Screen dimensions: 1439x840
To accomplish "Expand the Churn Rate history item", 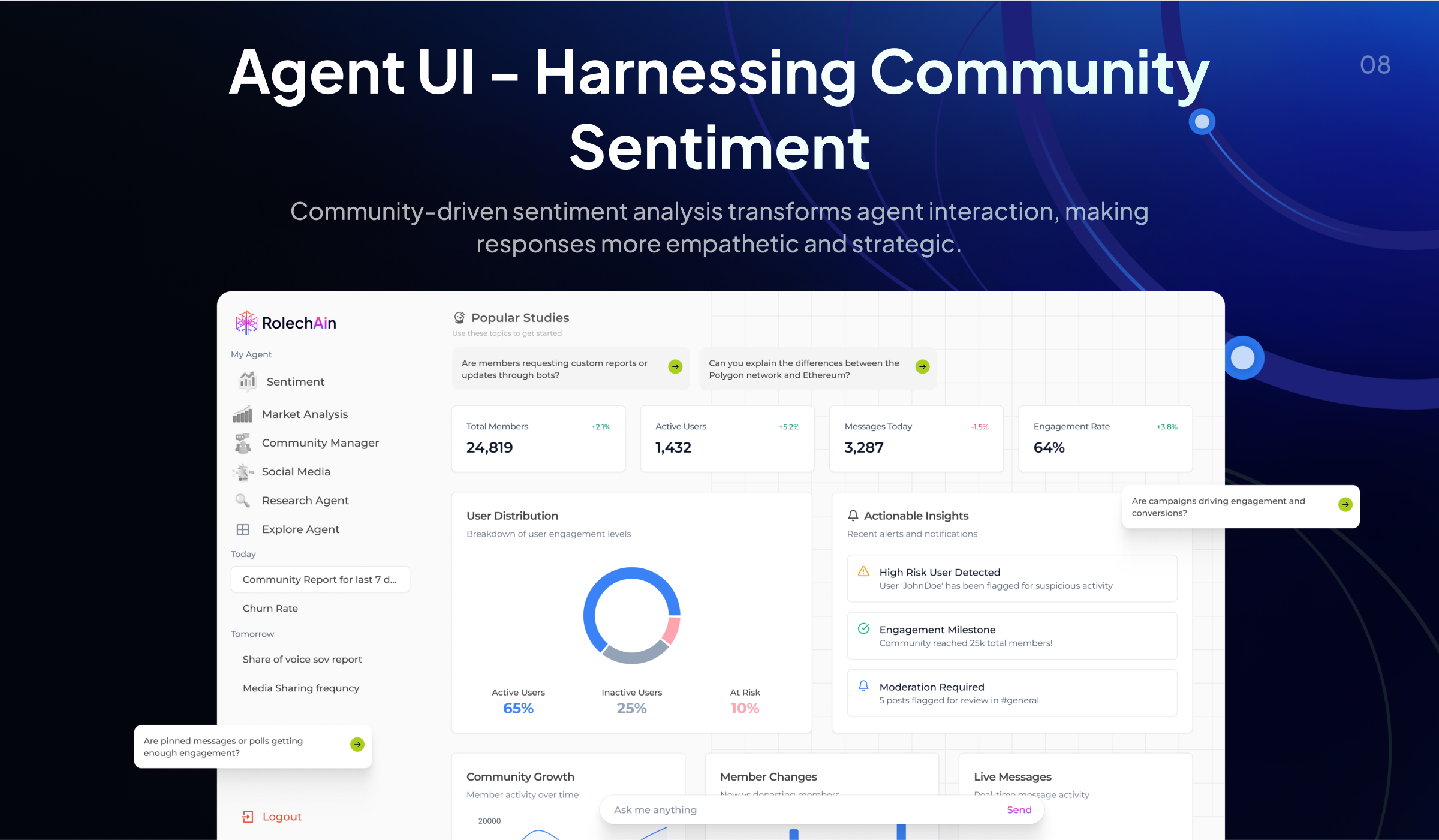I will [x=271, y=608].
